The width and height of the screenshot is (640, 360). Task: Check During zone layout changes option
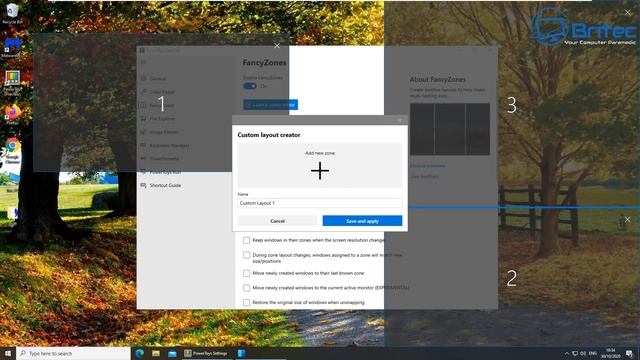pos(247,255)
